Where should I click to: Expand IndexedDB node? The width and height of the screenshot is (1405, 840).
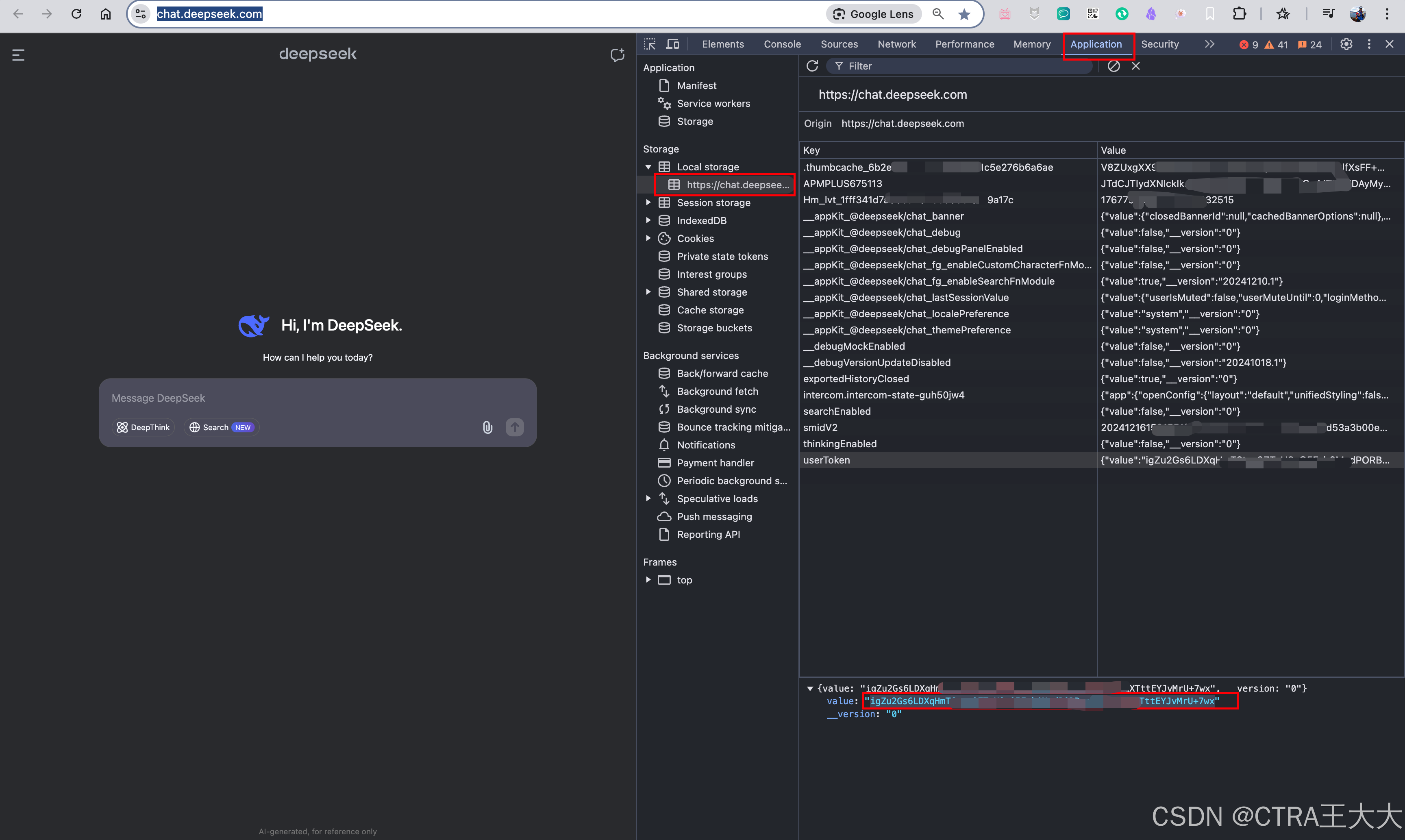pos(648,220)
